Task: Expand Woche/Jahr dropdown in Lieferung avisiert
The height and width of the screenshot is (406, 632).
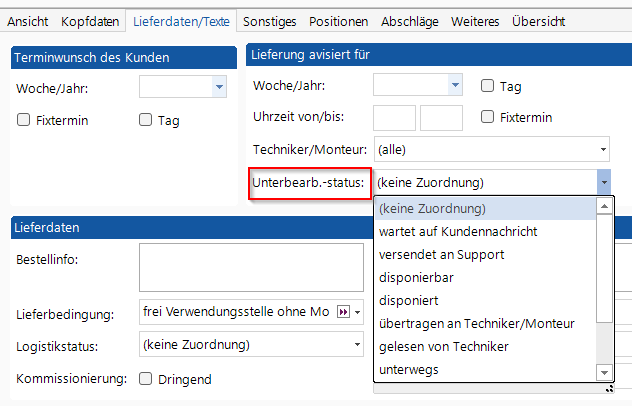Action: [455, 86]
